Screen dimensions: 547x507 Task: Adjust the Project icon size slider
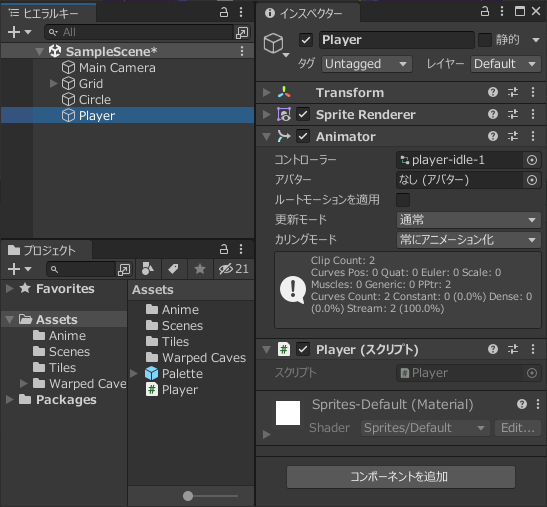[188, 496]
